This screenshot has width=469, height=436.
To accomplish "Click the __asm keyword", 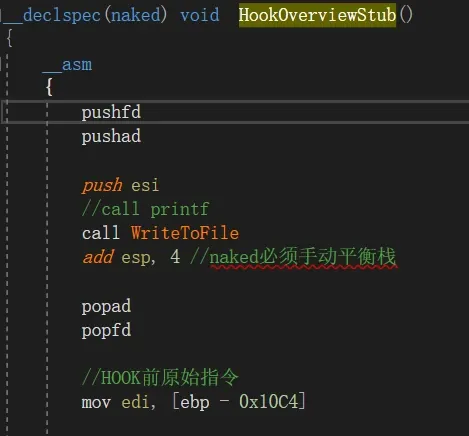I will tap(67, 64).
